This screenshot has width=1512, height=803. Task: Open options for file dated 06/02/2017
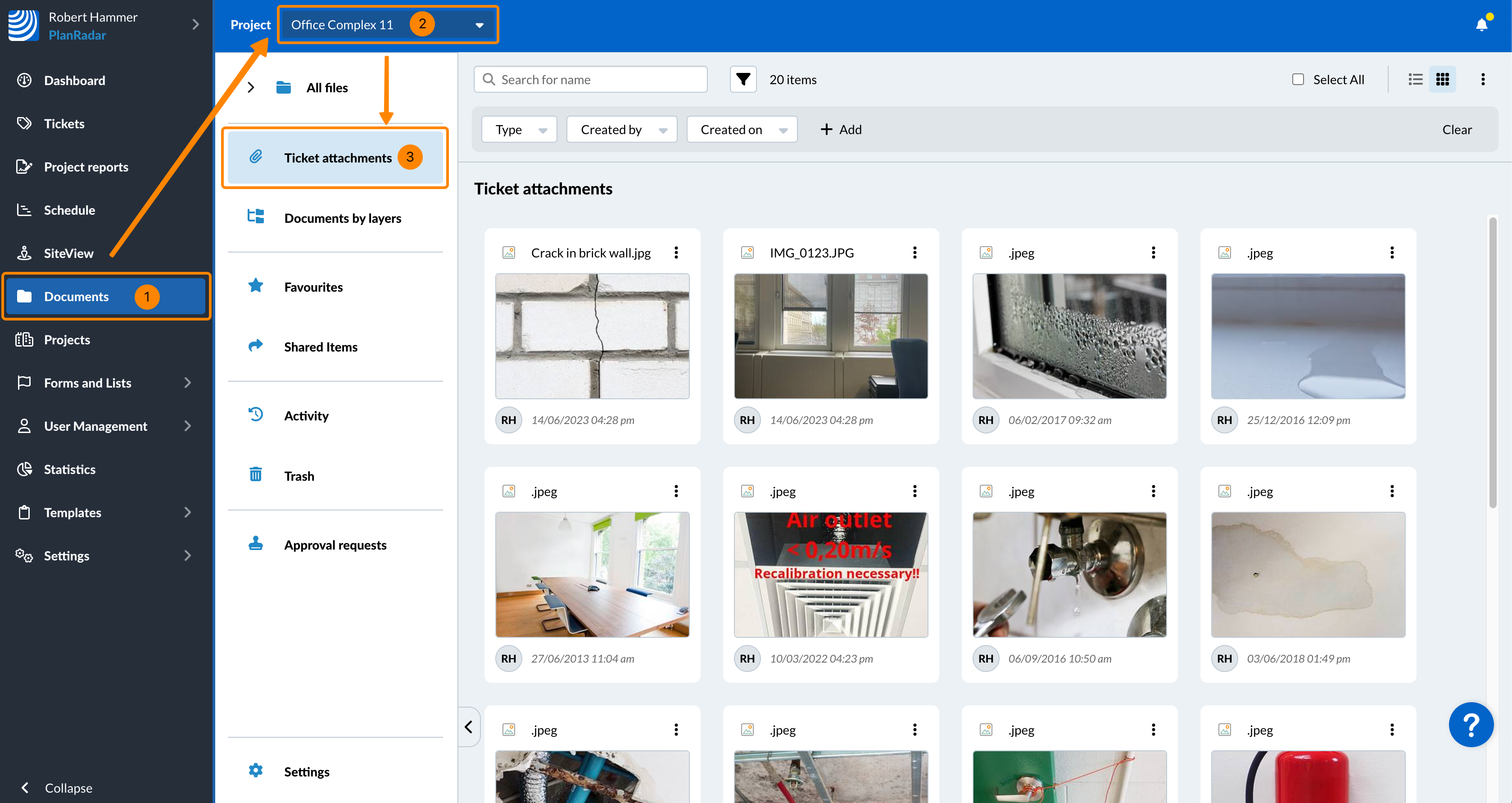click(x=1154, y=253)
